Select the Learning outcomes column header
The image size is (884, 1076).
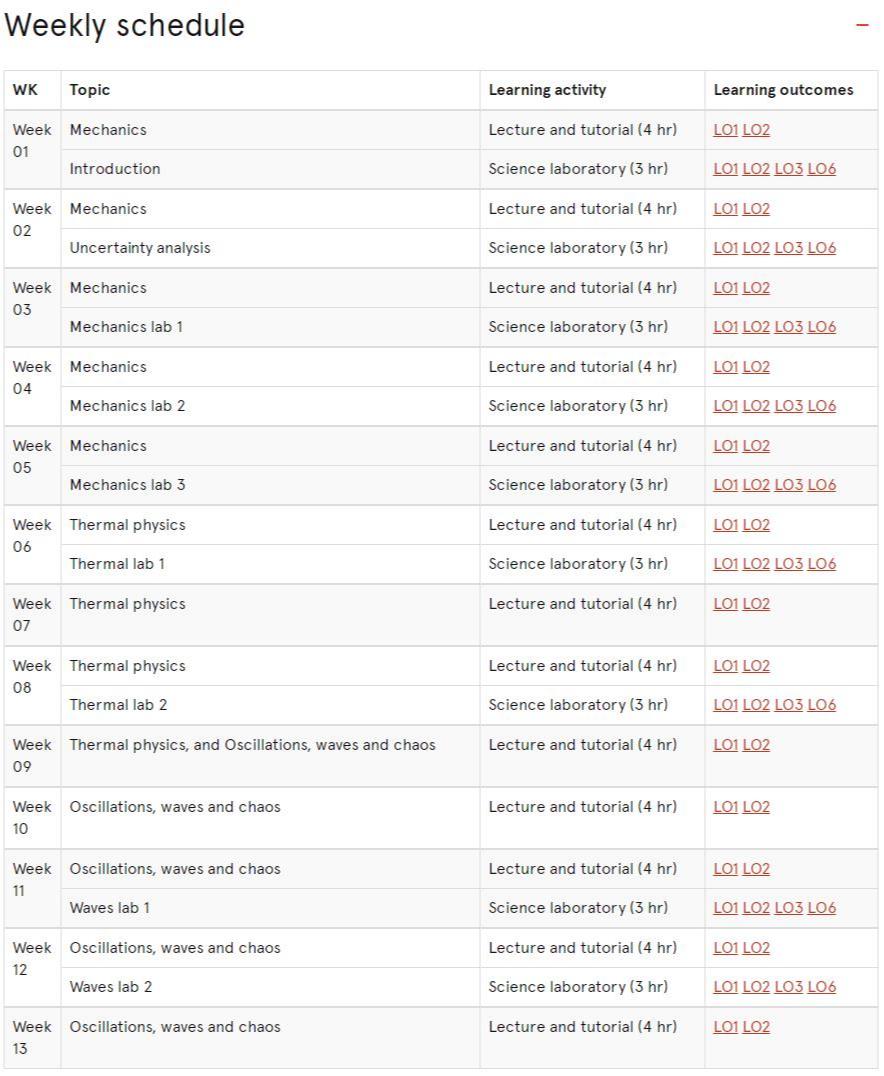pos(783,90)
